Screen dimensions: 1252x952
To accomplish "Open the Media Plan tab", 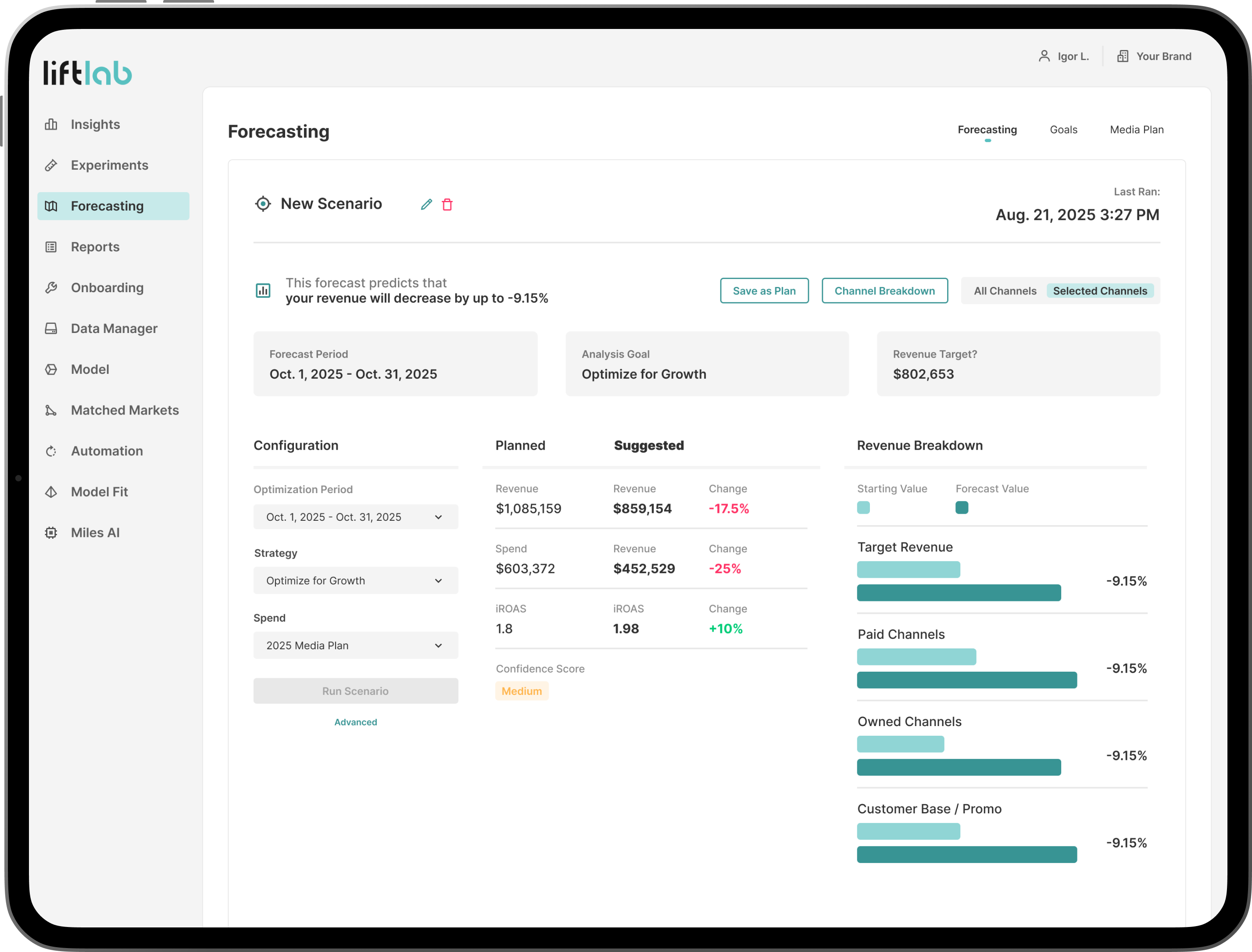I will coord(1137,130).
